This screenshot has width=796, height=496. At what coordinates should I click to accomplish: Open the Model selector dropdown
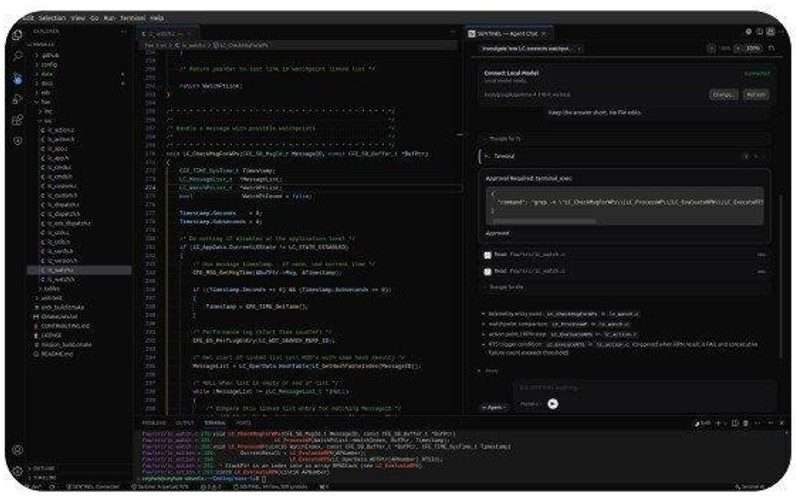530,404
